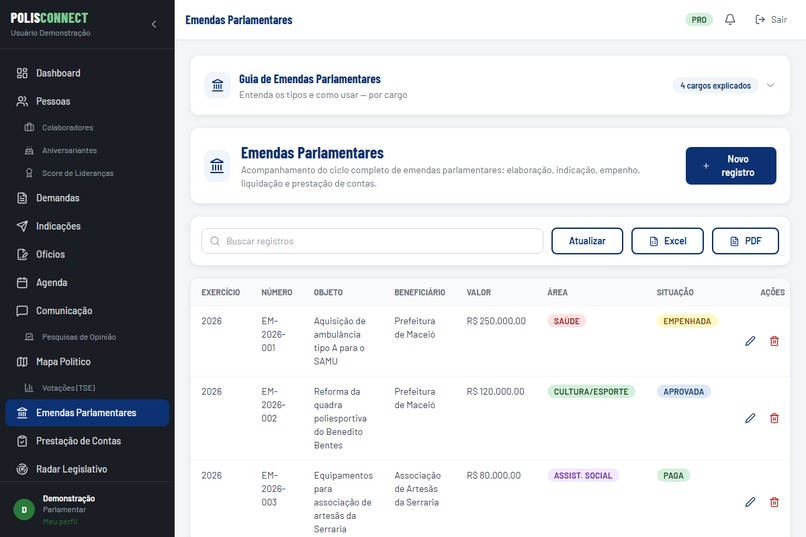
Task: Focus the Buscar registros search field
Action: 372,241
